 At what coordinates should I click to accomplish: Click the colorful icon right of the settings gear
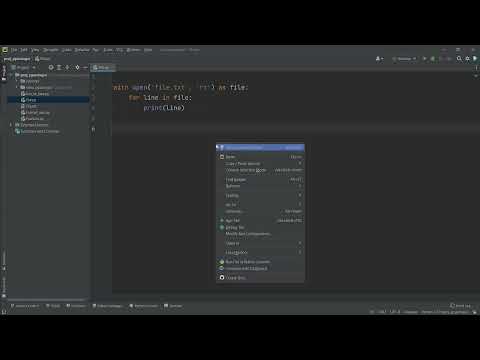coord(475,59)
